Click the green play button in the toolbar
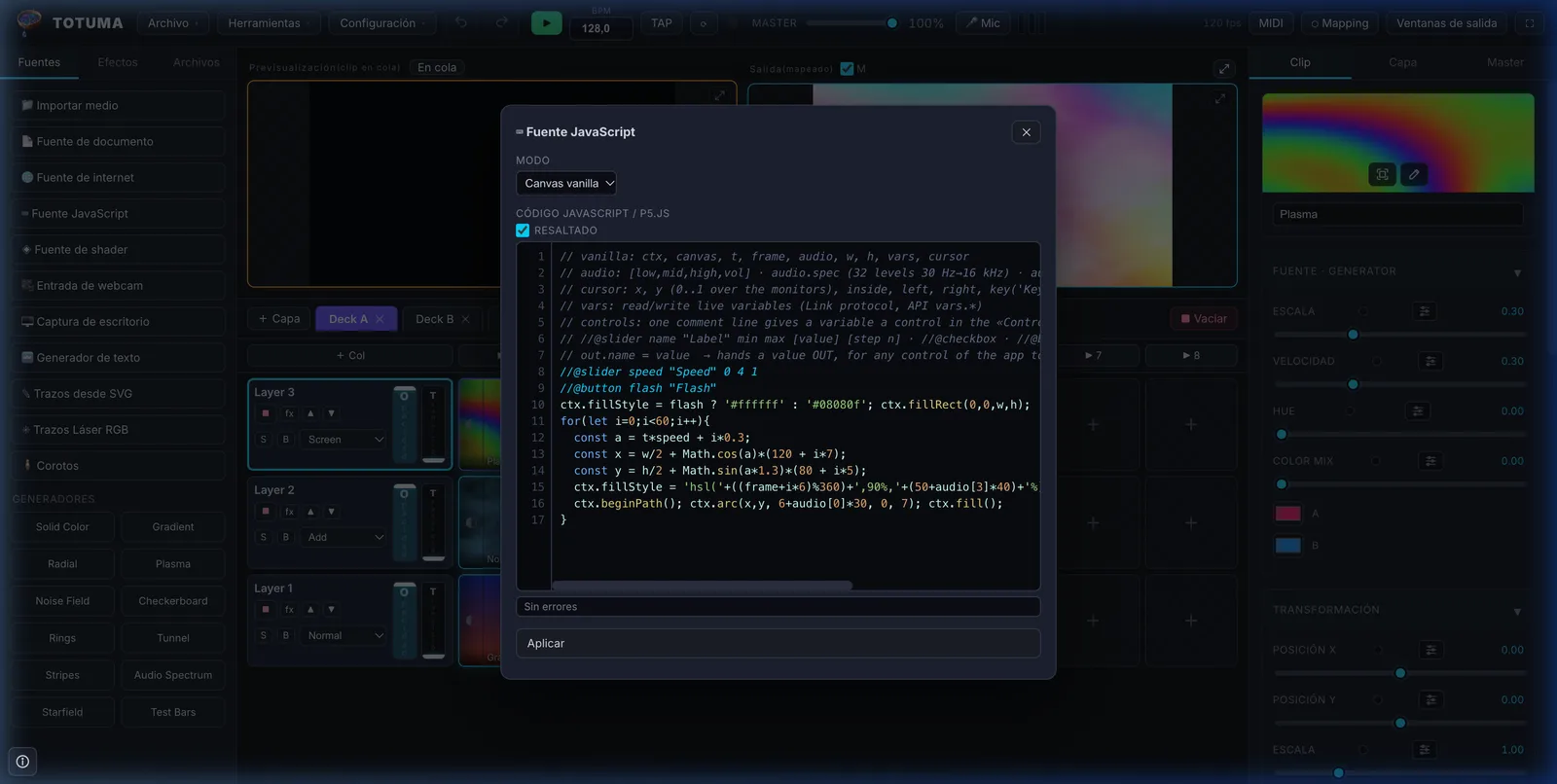The image size is (1557, 784). (x=546, y=23)
